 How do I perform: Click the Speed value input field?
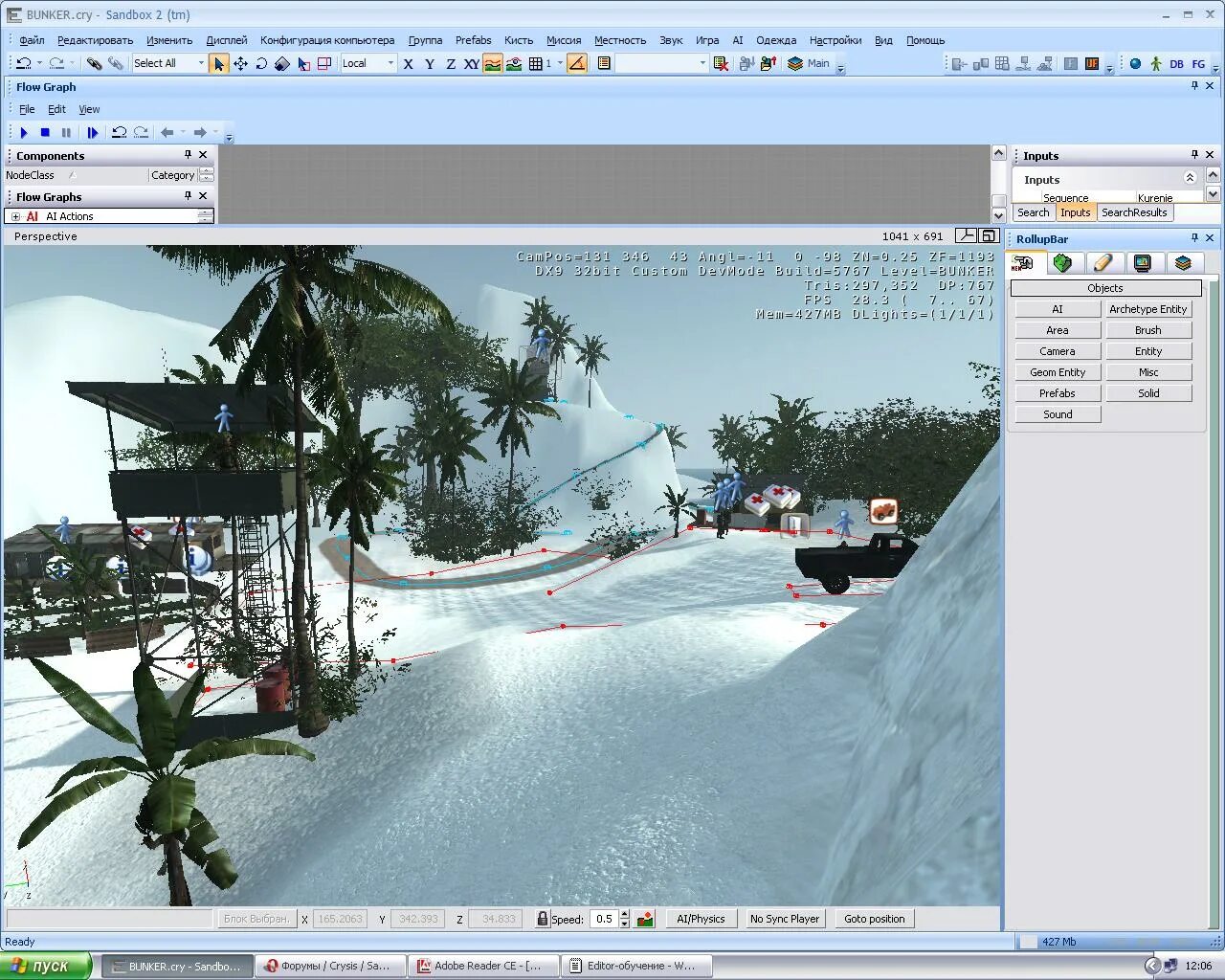tap(604, 919)
